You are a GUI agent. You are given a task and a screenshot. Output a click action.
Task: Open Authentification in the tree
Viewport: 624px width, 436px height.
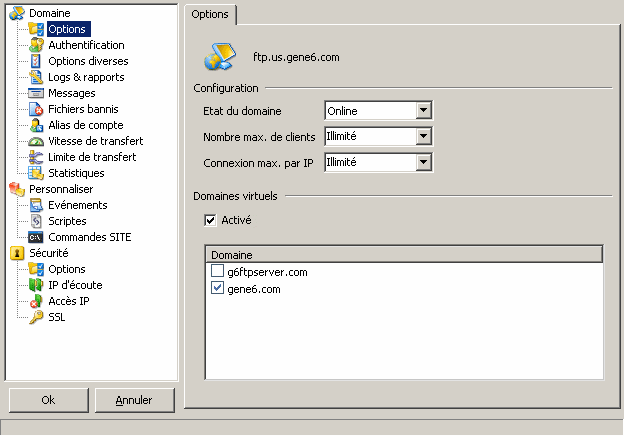(86, 45)
